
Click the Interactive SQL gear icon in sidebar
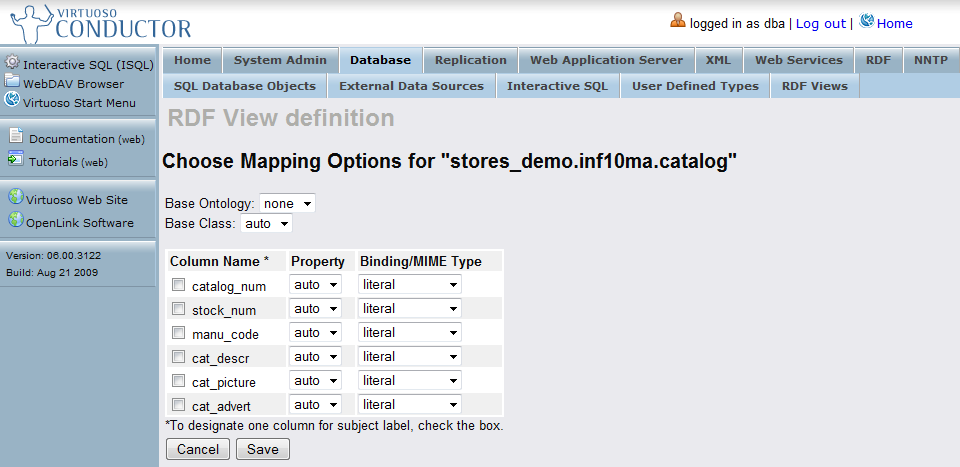[x=12, y=63]
